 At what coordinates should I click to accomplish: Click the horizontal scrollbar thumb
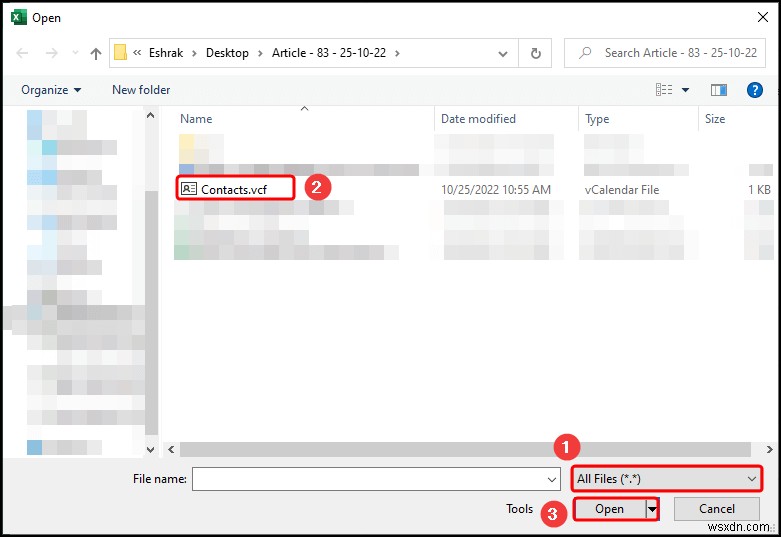(465, 449)
